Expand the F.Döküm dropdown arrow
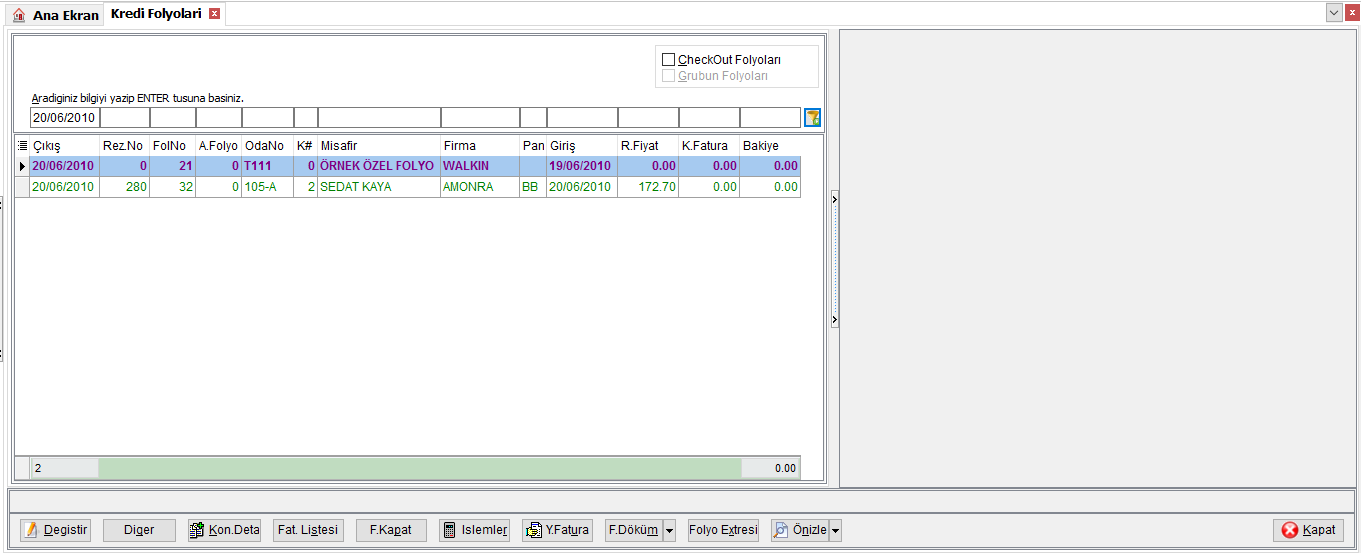Image resolution: width=1361 pixels, height=553 pixels. tap(669, 531)
